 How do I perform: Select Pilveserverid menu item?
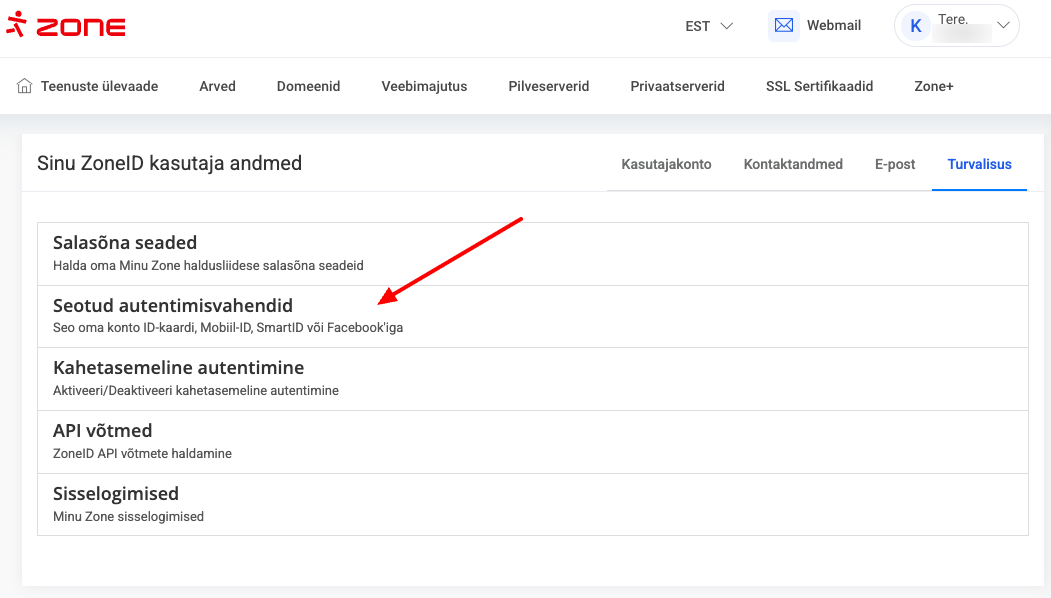(548, 86)
